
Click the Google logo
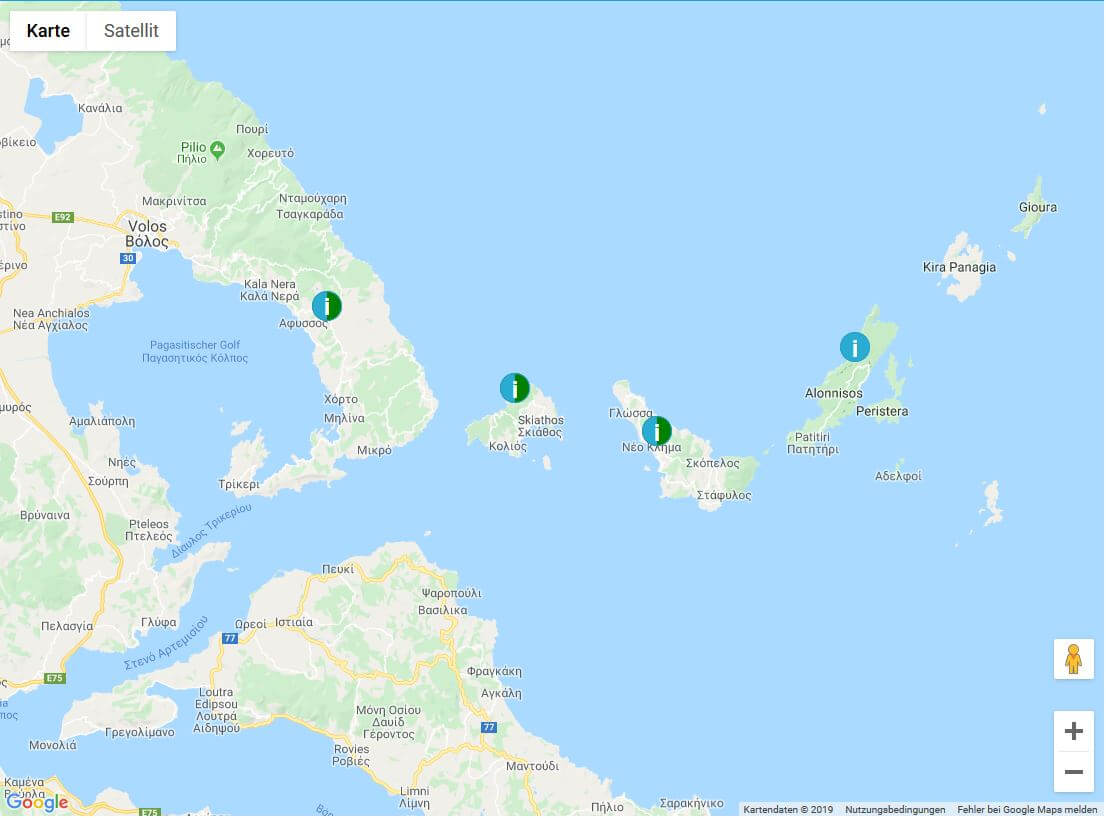click(x=37, y=802)
